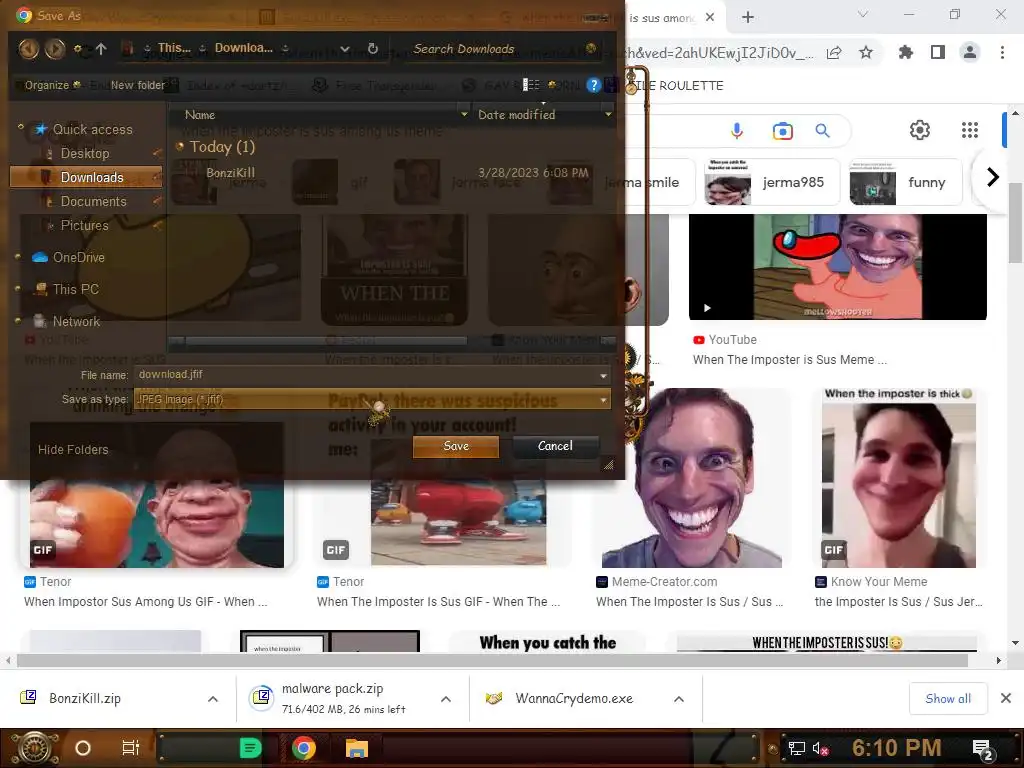The width and height of the screenshot is (1024, 768).
Task: Click the page horizontal scrollbar
Action: point(492,660)
